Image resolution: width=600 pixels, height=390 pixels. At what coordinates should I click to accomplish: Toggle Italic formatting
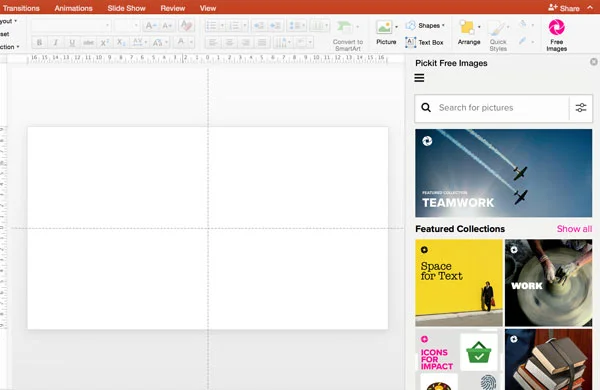coord(55,42)
